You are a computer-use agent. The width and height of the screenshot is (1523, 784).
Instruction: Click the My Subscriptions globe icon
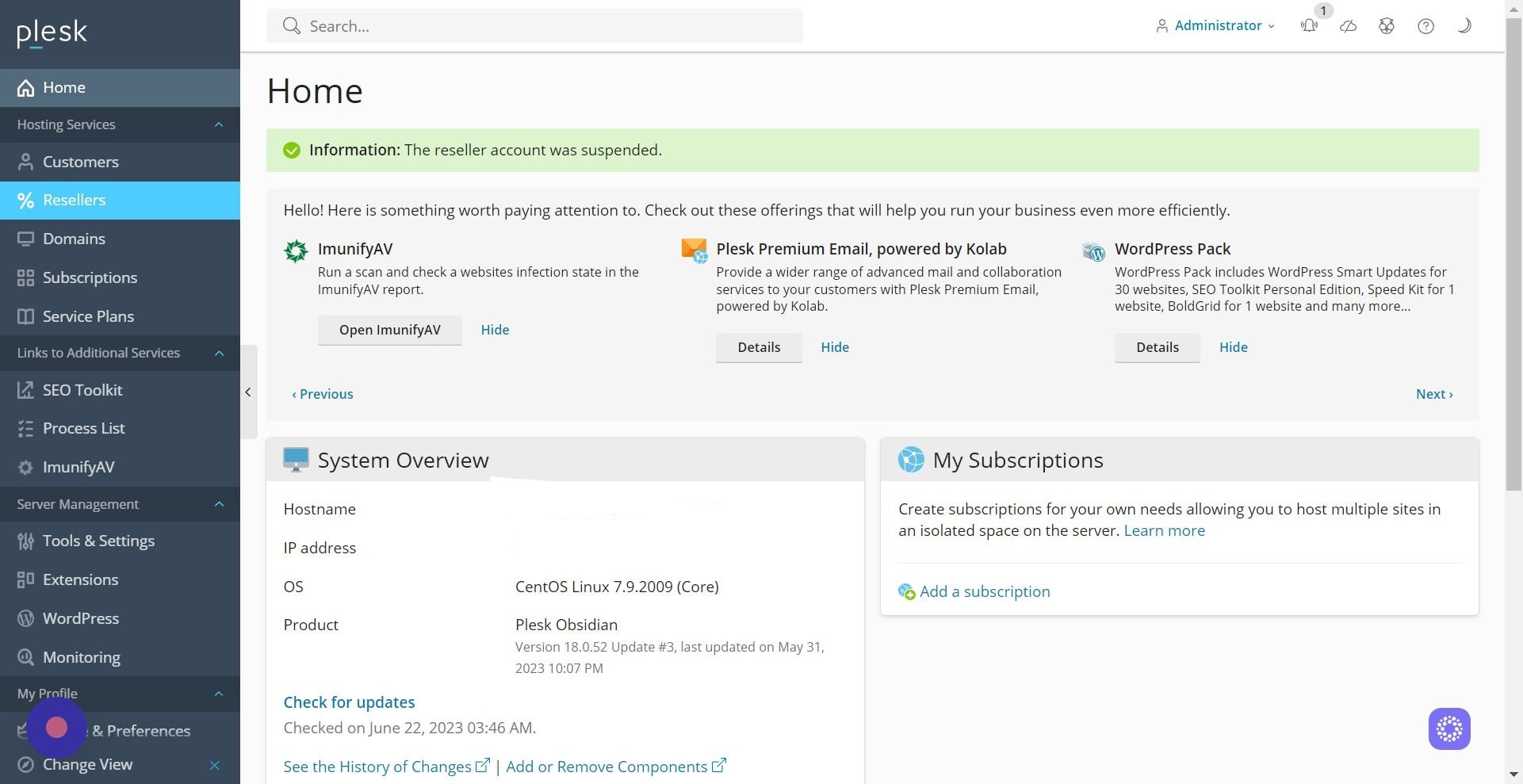911,460
